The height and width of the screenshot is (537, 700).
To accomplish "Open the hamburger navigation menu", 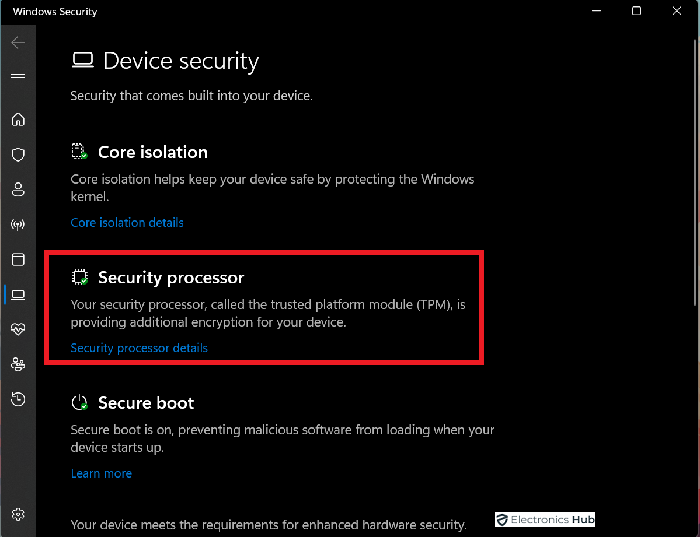I will [x=18, y=76].
